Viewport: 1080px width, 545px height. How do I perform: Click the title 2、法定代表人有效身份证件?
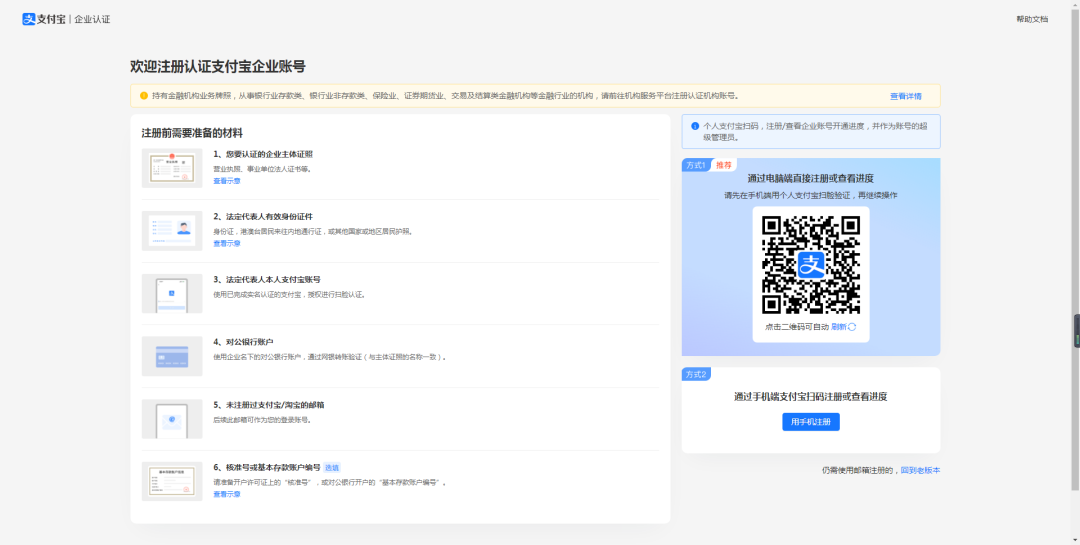pos(263,217)
